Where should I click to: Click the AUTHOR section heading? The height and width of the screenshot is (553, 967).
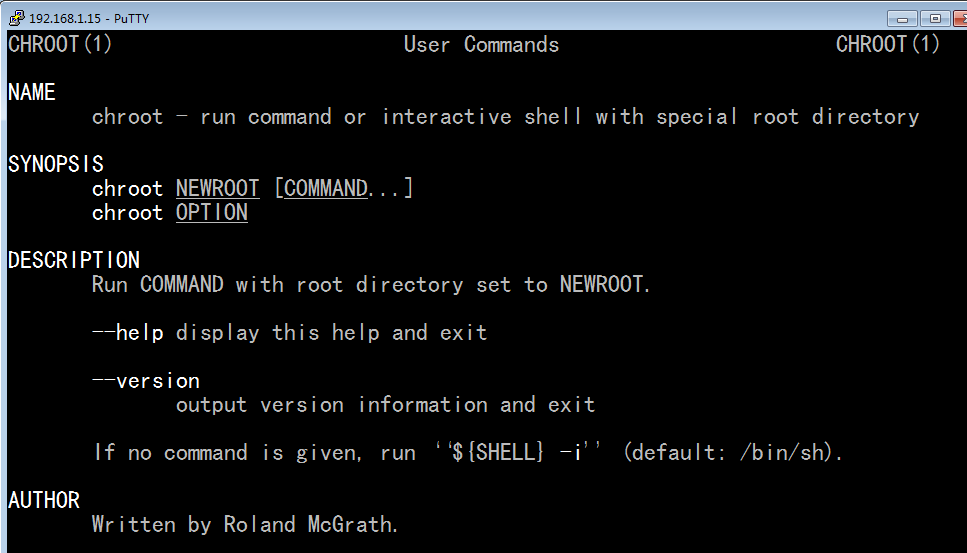(44, 500)
